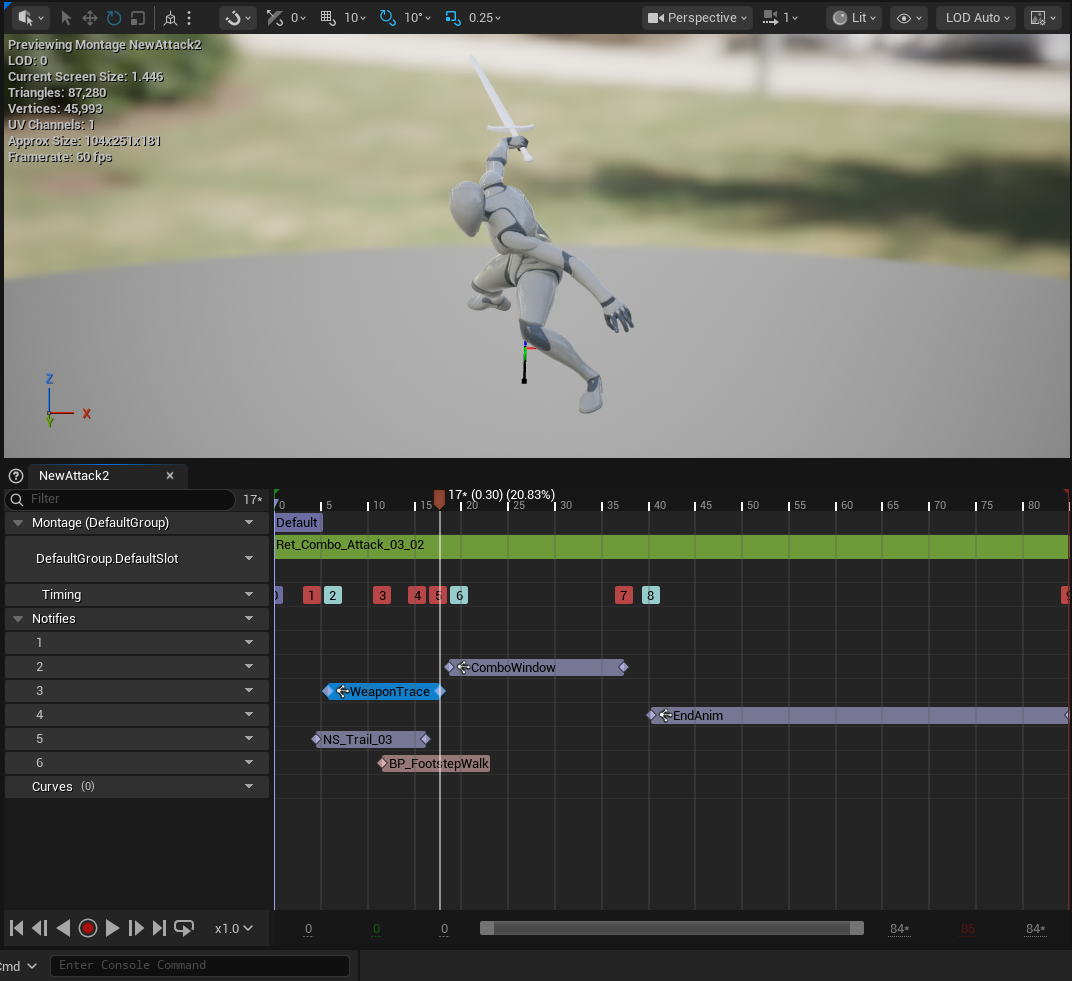Open the viewport toolbar more options dots
The height and width of the screenshot is (981, 1072).
189,18
